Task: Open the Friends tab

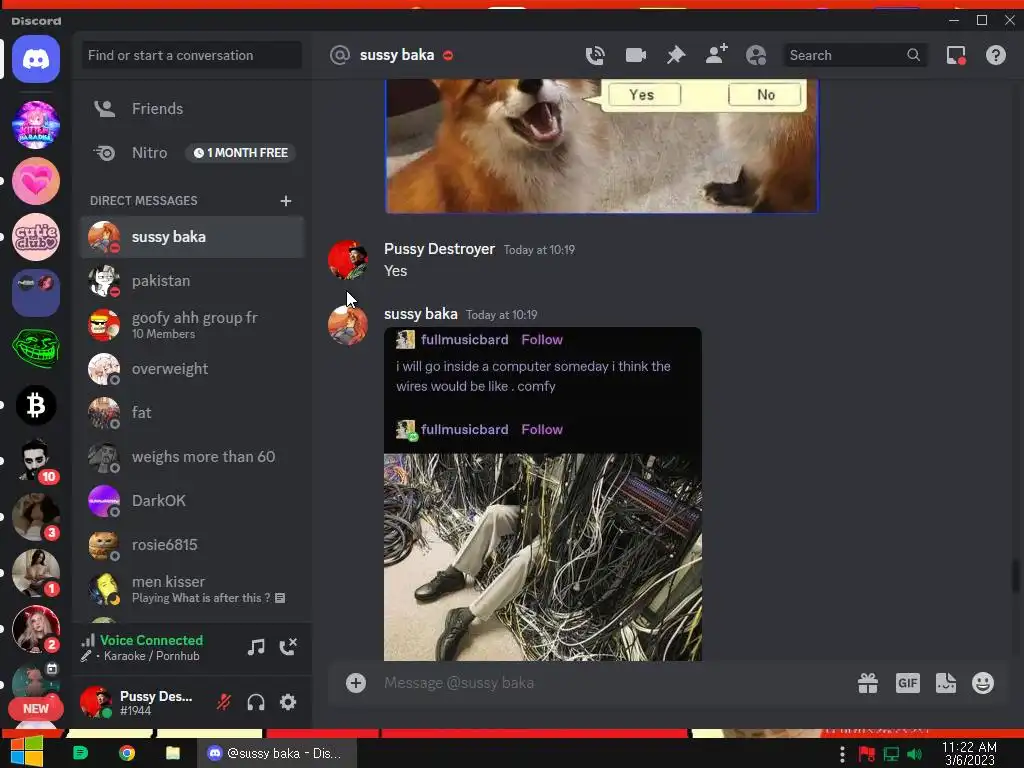Action: pos(193,108)
